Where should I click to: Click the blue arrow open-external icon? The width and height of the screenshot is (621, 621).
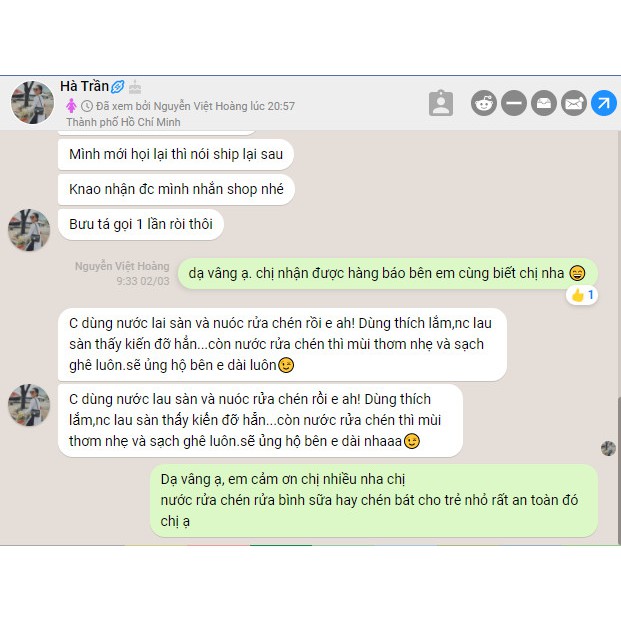pos(604,103)
